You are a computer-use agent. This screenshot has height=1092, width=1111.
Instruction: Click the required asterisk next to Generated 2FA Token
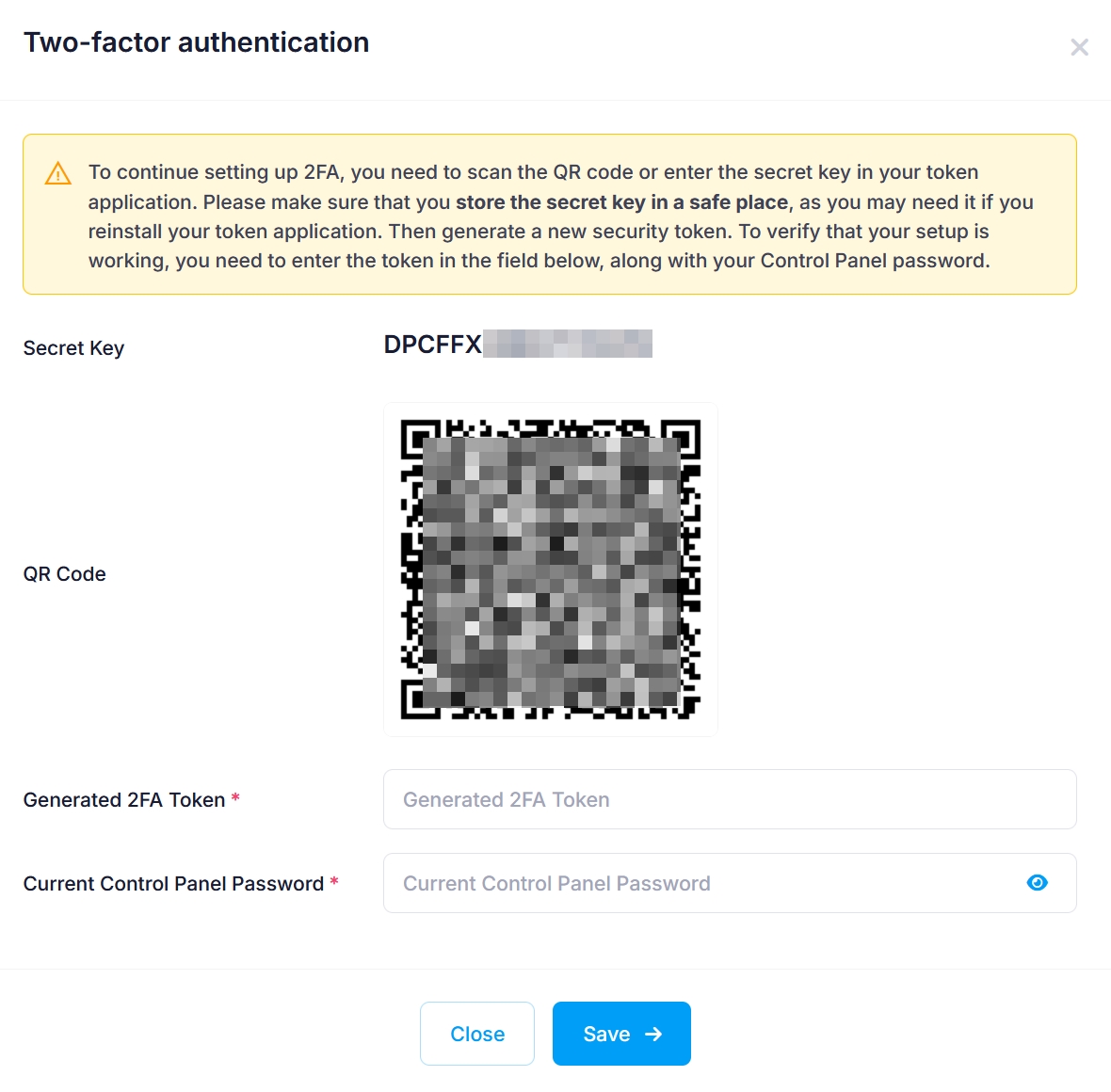pyautogui.click(x=234, y=799)
